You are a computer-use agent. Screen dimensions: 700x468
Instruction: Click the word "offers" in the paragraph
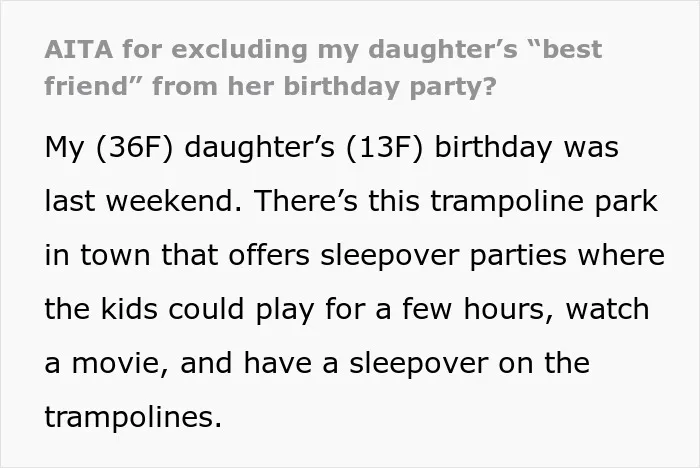coord(269,255)
